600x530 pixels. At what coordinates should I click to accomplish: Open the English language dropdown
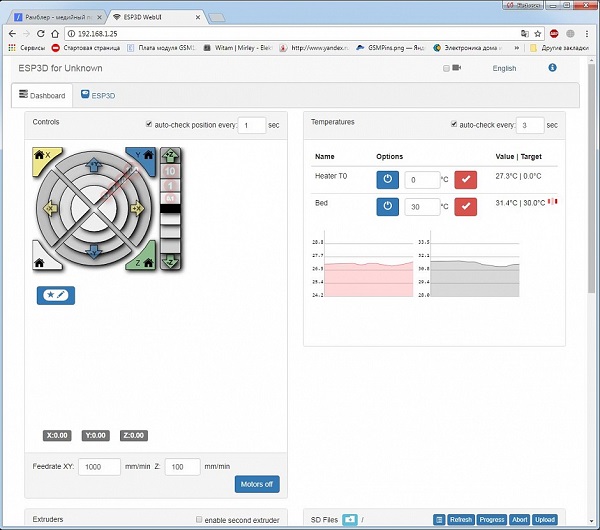(x=504, y=68)
